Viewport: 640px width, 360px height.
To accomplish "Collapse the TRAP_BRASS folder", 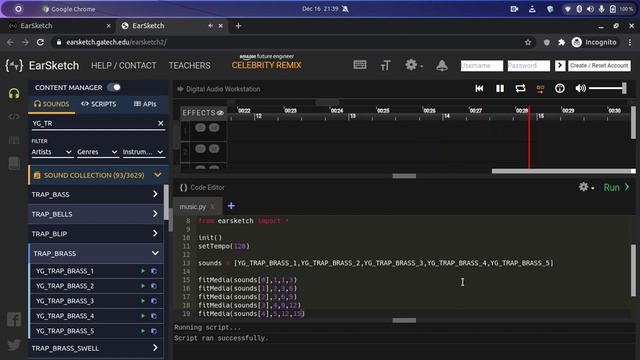I will 96,253.
